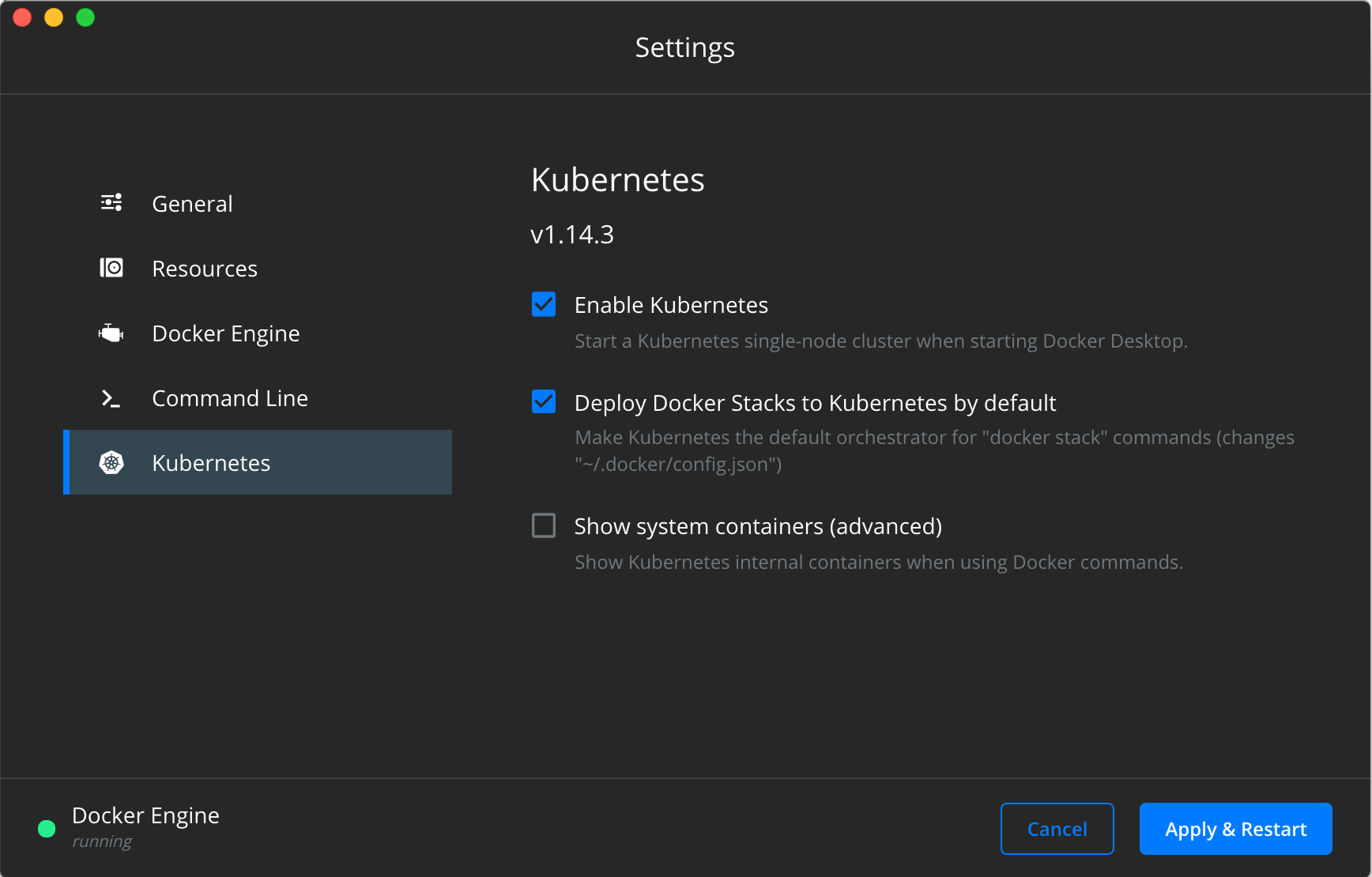Select the Kubernetes sidebar item
Image resolution: width=1372 pixels, height=877 pixels.
tap(211, 463)
